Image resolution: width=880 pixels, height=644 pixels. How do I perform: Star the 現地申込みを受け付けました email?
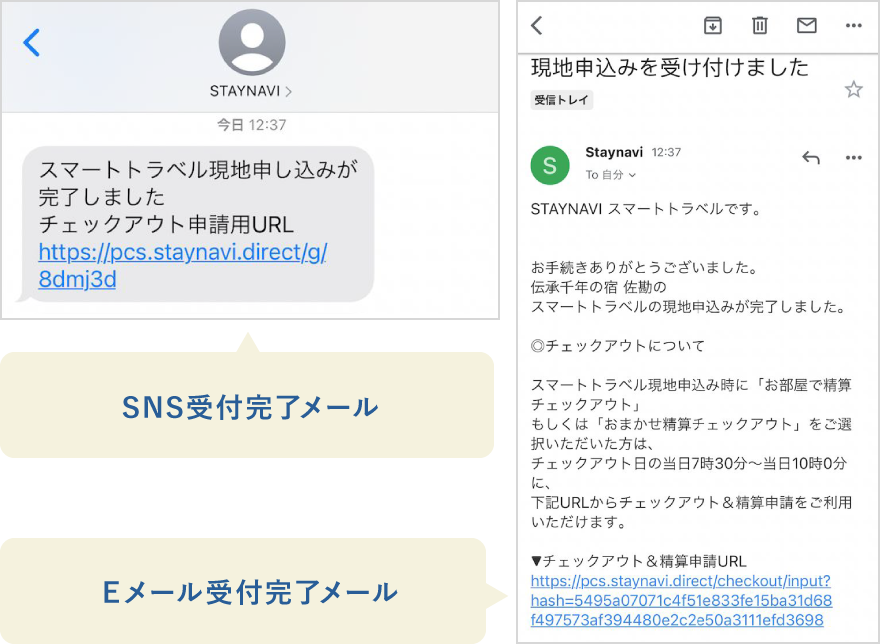(x=854, y=89)
